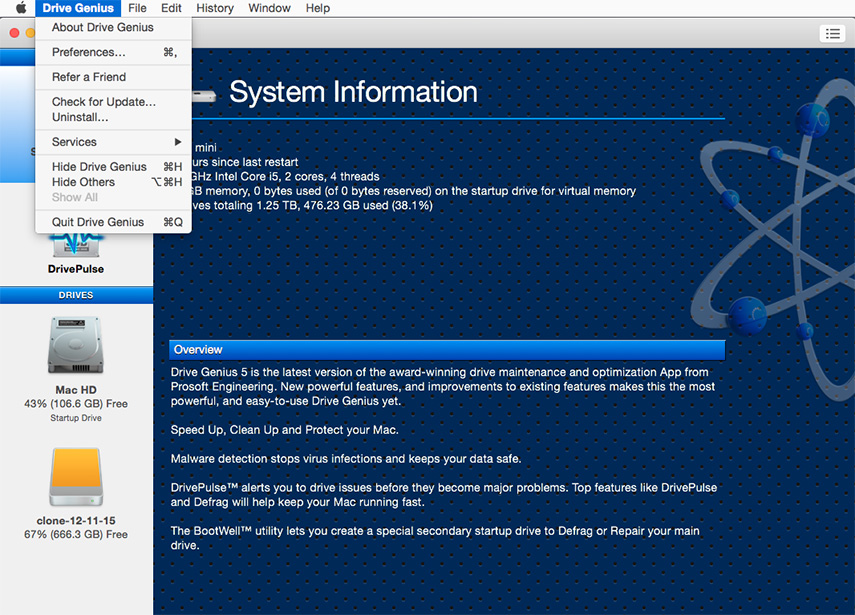The width and height of the screenshot is (855, 615).
Task: Open the Help menu
Action: coord(317,8)
